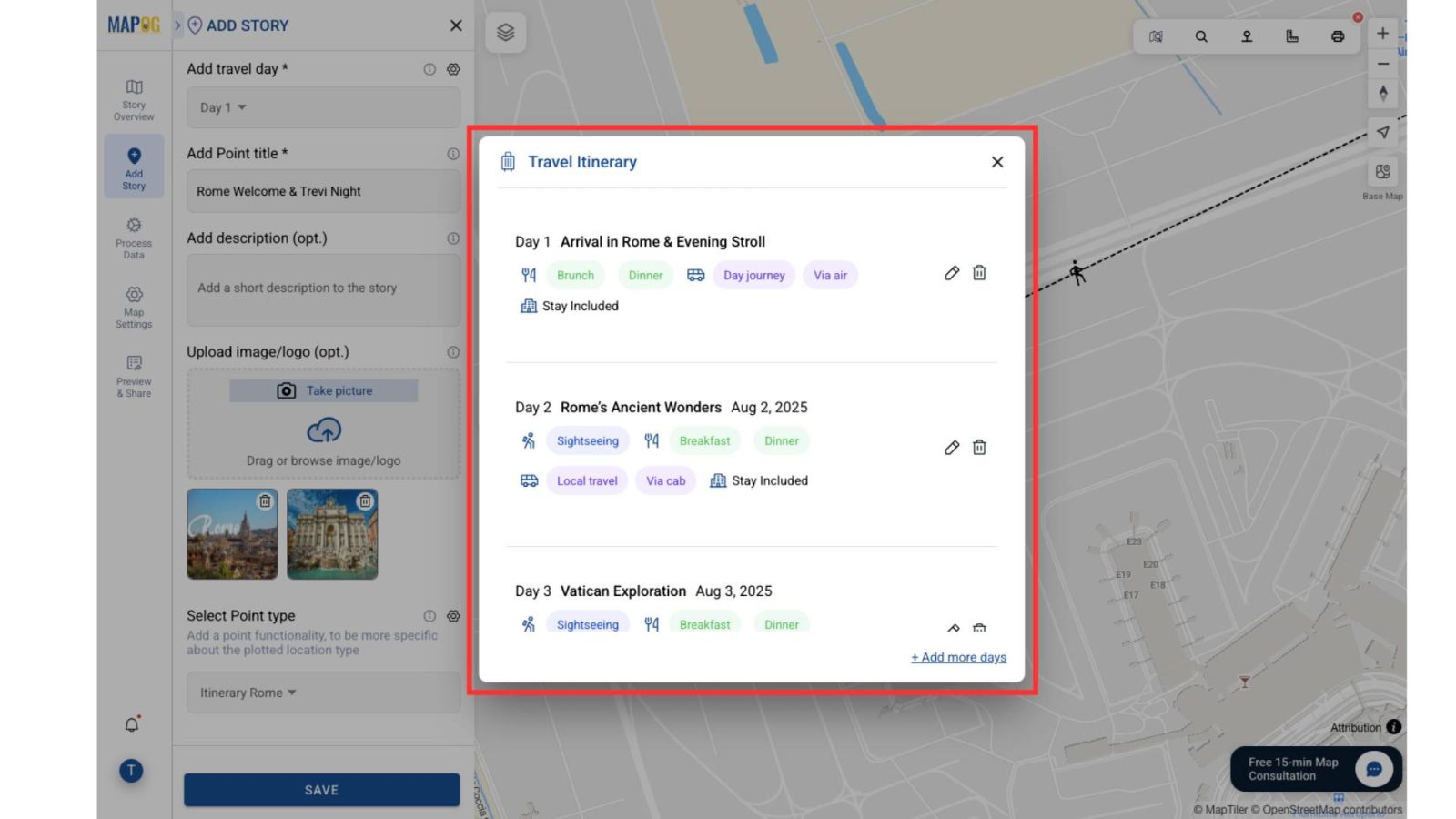Click info icon for Add description
This screenshot has width=1456, height=819.
click(x=453, y=238)
